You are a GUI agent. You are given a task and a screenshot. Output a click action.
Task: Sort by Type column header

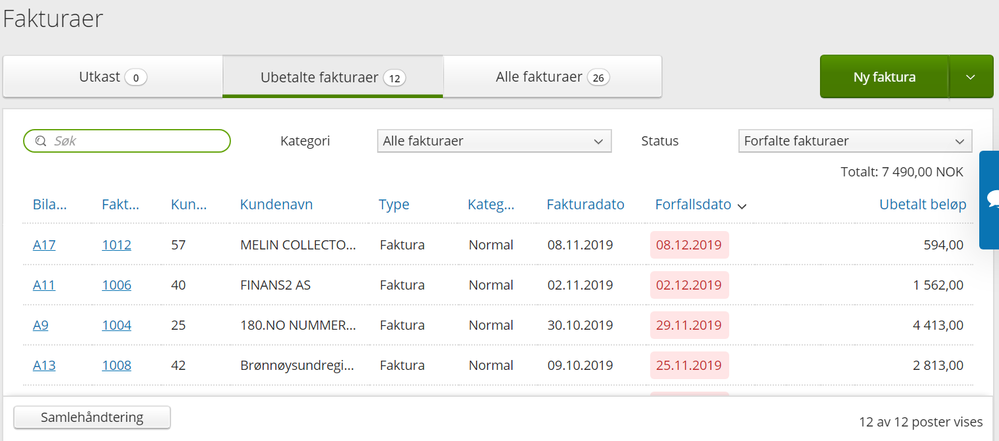click(394, 205)
